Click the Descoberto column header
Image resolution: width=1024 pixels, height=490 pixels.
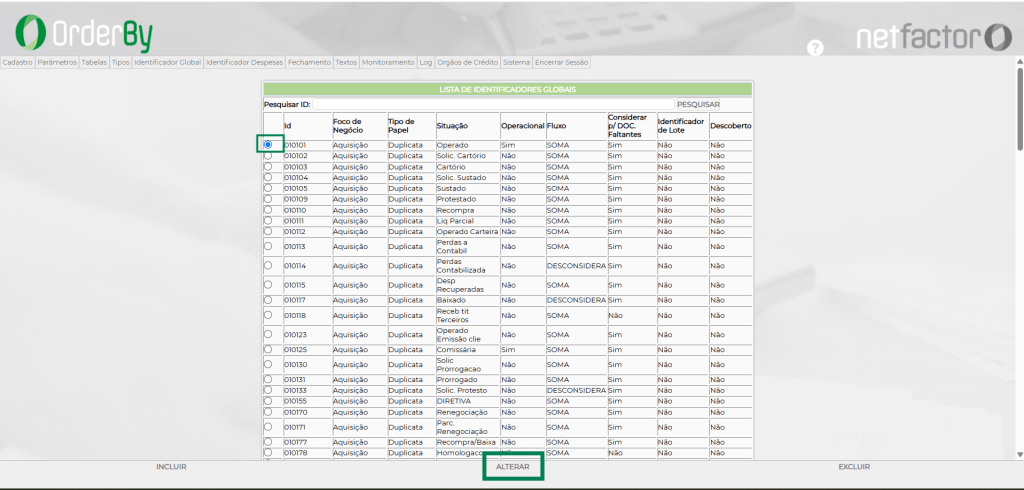click(x=730, y=126)
